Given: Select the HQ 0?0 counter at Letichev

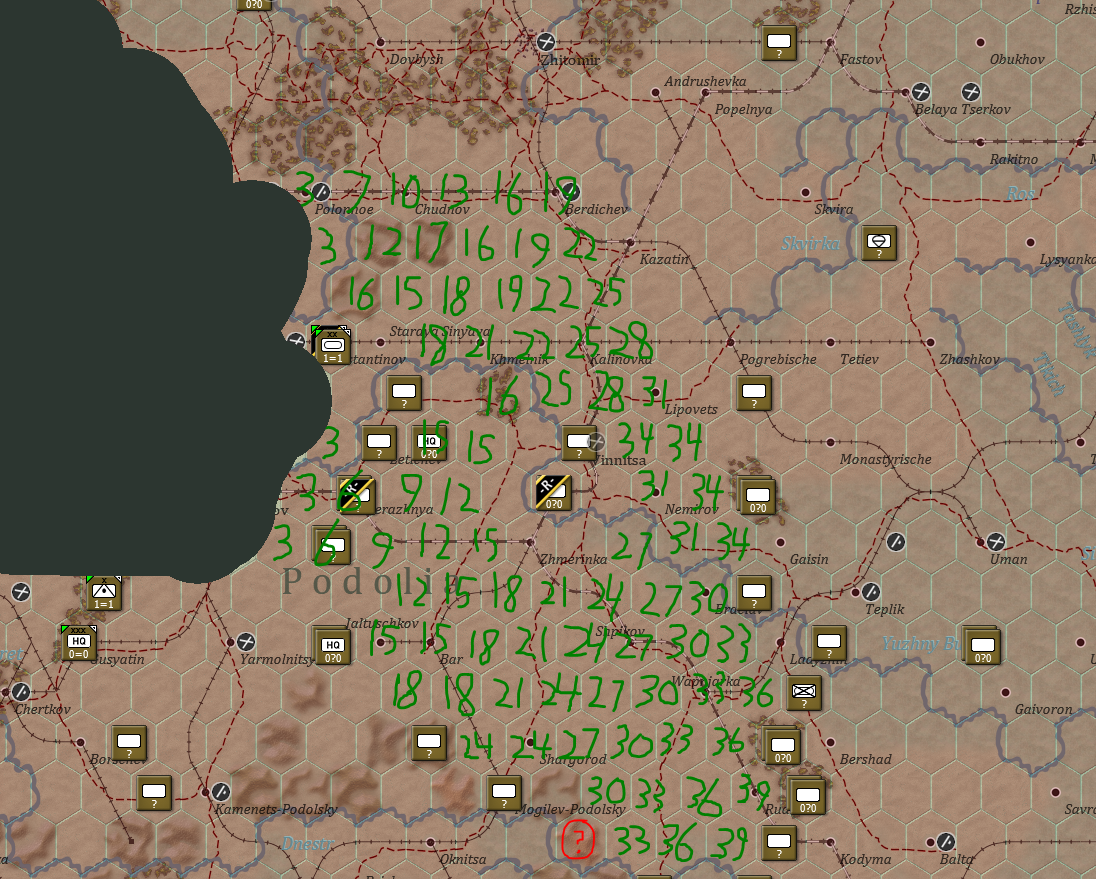Looking at the screenshot, I should [x=429, y=443].
